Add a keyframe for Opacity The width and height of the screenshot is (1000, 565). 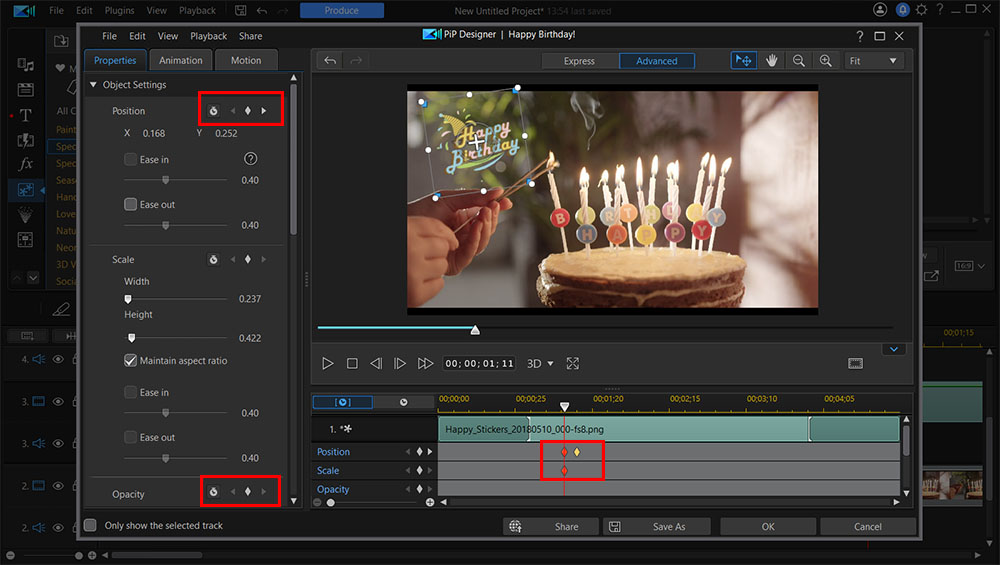coord(247,492)
